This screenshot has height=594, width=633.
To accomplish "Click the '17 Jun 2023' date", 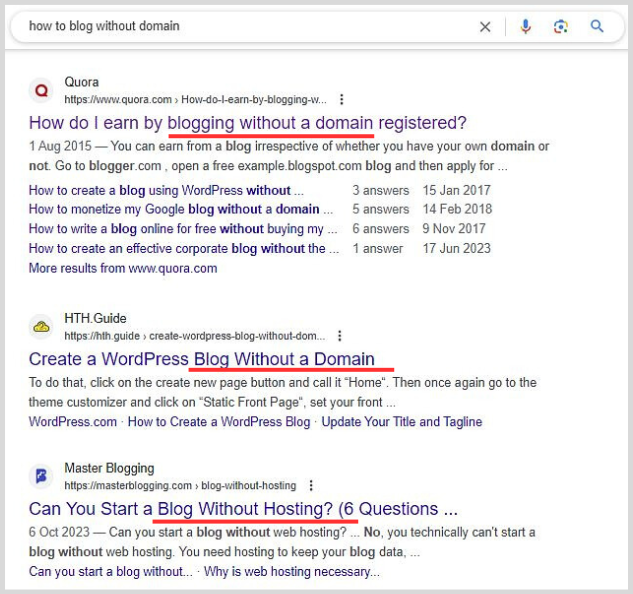I will (x=457, y=248).
